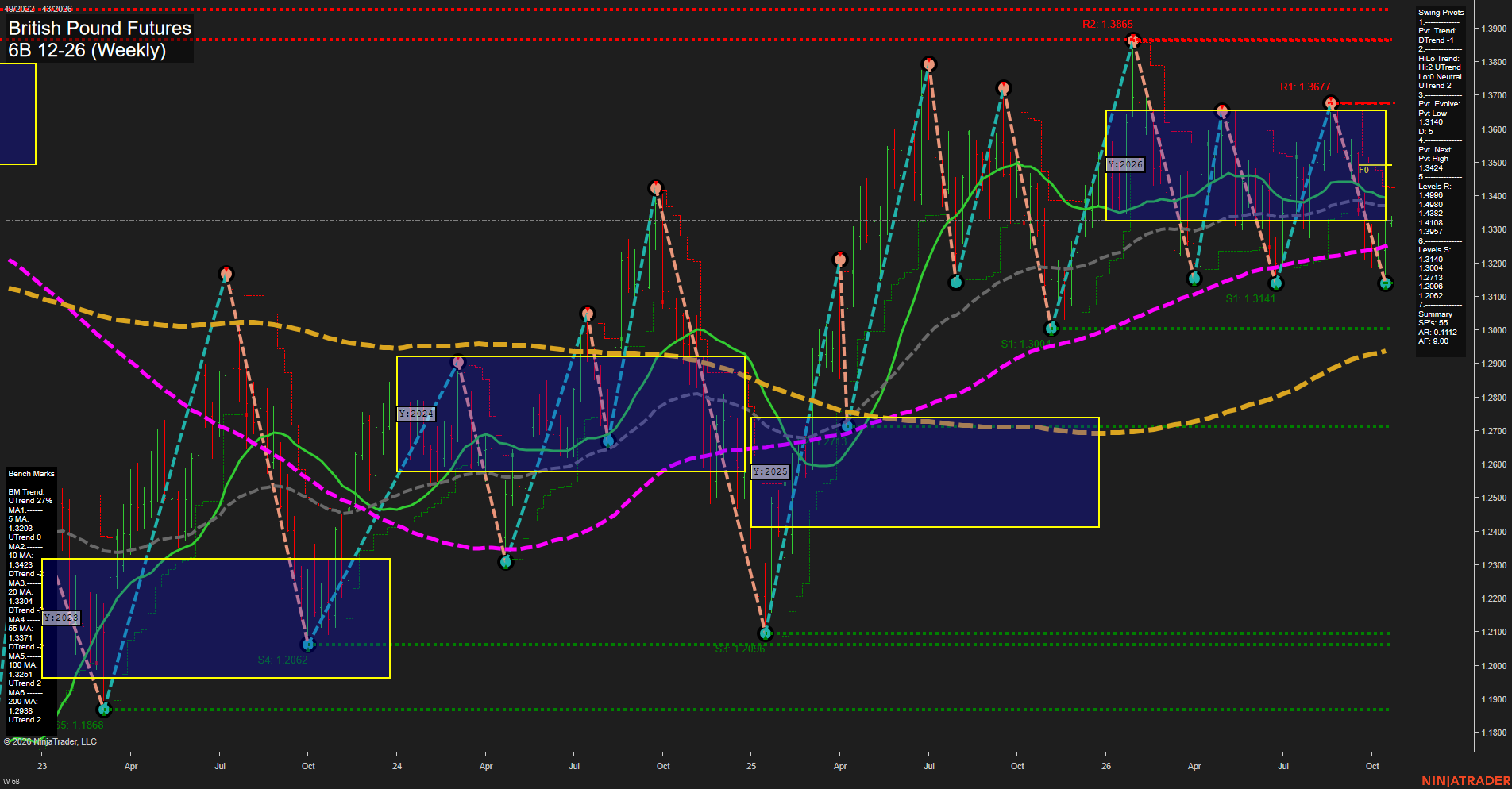The image size is (1512, 789).
Task: Click the swing high pivot marker at R1 1.3677
Action: click(1331, 103)
